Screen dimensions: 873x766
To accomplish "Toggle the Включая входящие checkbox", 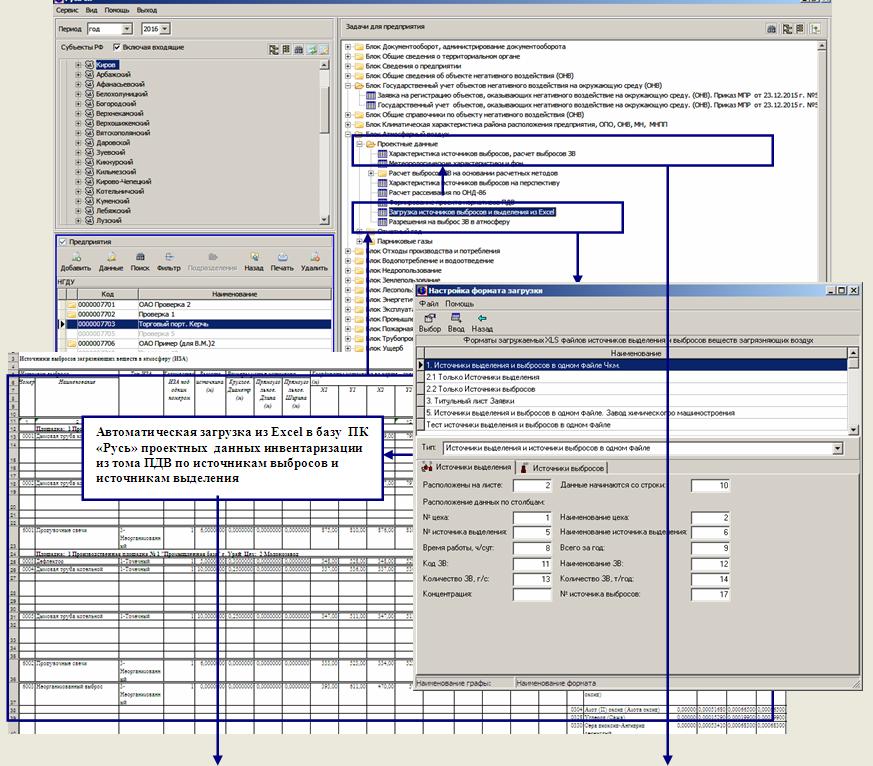I will 117,47.
